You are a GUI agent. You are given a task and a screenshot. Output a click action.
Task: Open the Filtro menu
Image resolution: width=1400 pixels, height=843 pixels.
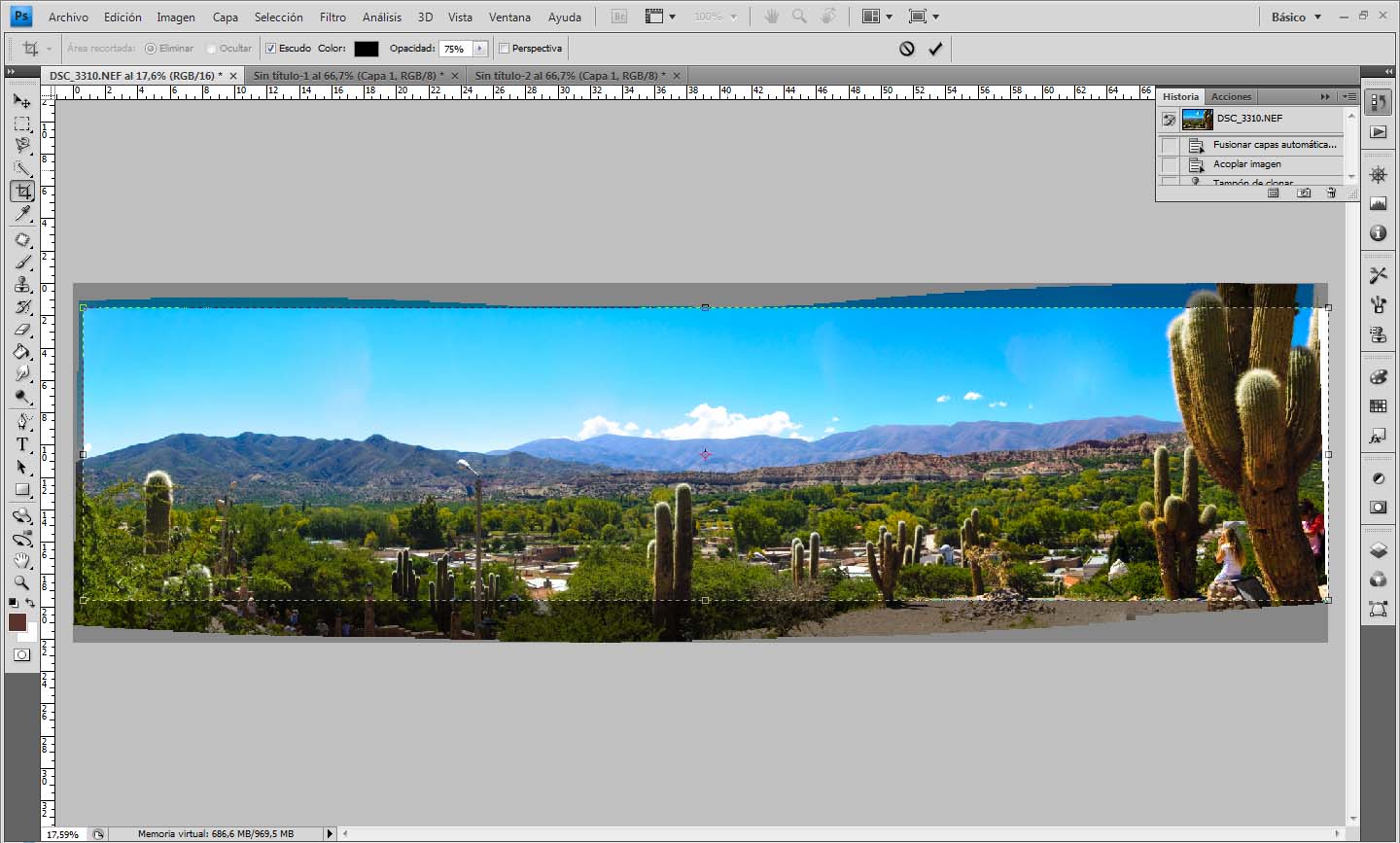pyautogui.click(x=332, y=17)
